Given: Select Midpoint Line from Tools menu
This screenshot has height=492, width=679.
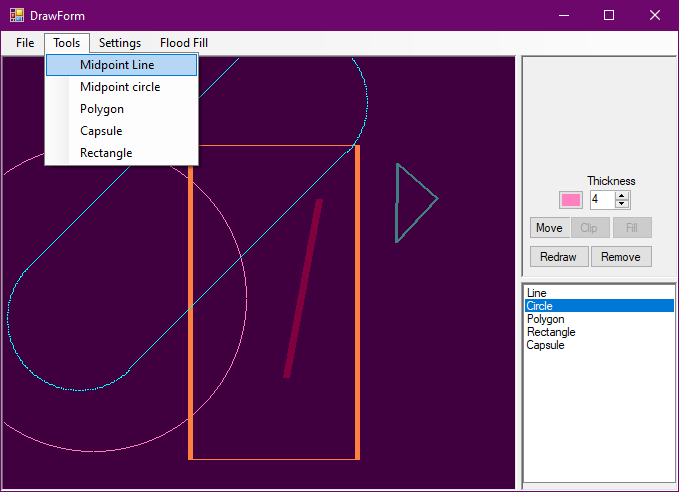Looking at the screenshot, I should [117, 65].
